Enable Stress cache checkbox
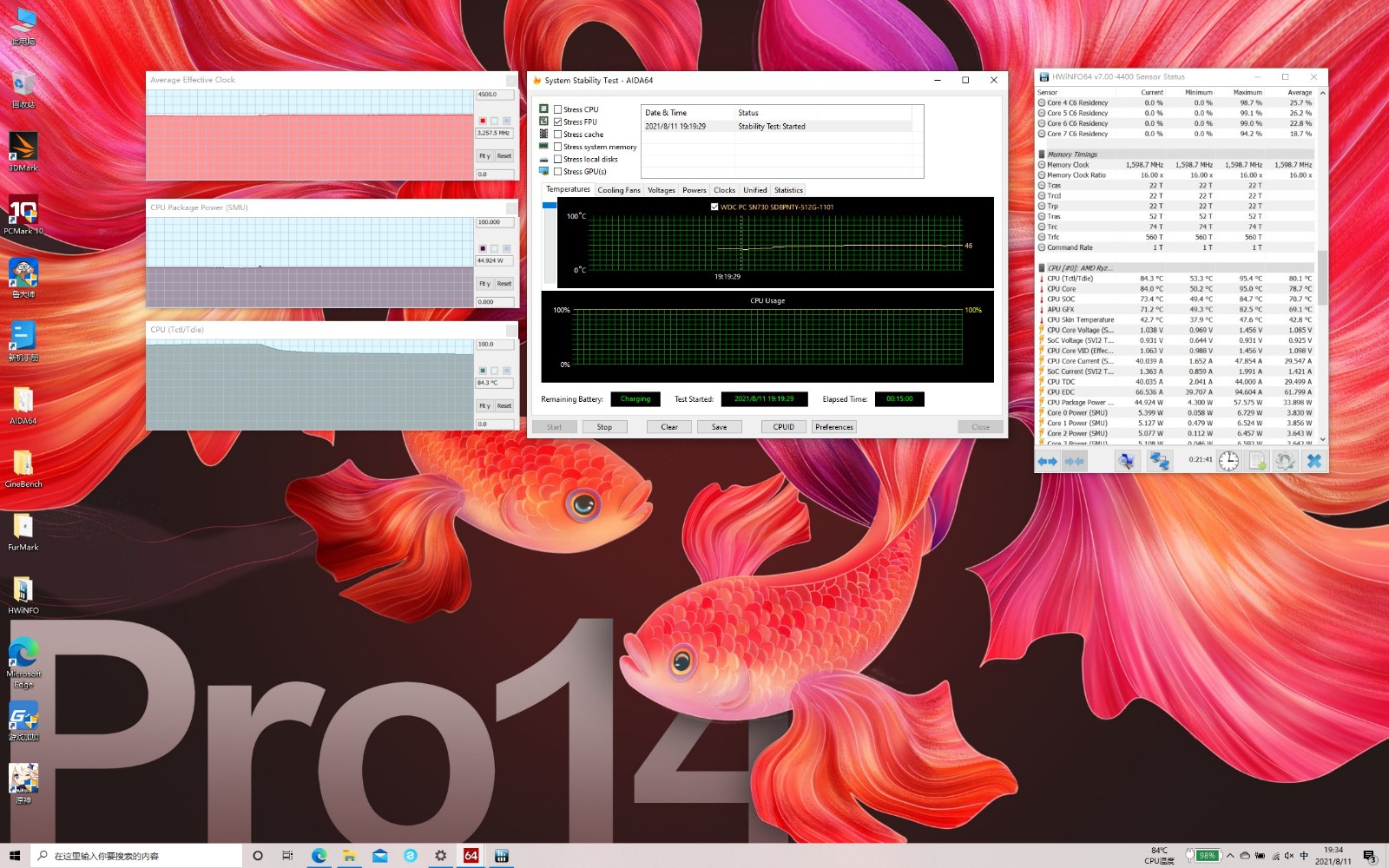The image size is (1389, 868). (558, 135)
